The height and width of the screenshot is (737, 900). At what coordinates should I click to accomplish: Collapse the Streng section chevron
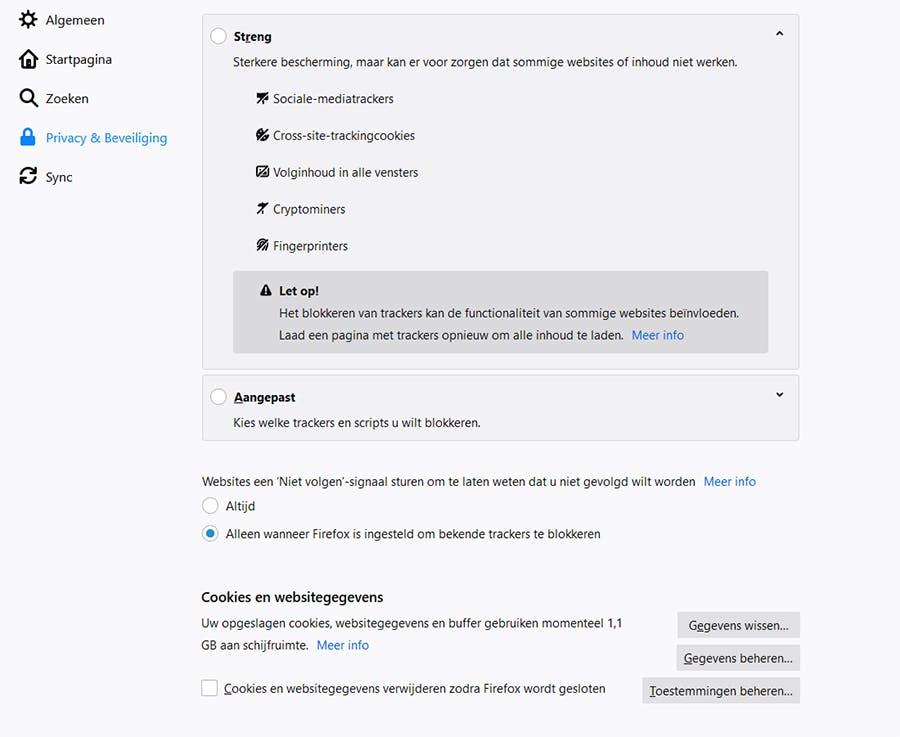point(779,34)
